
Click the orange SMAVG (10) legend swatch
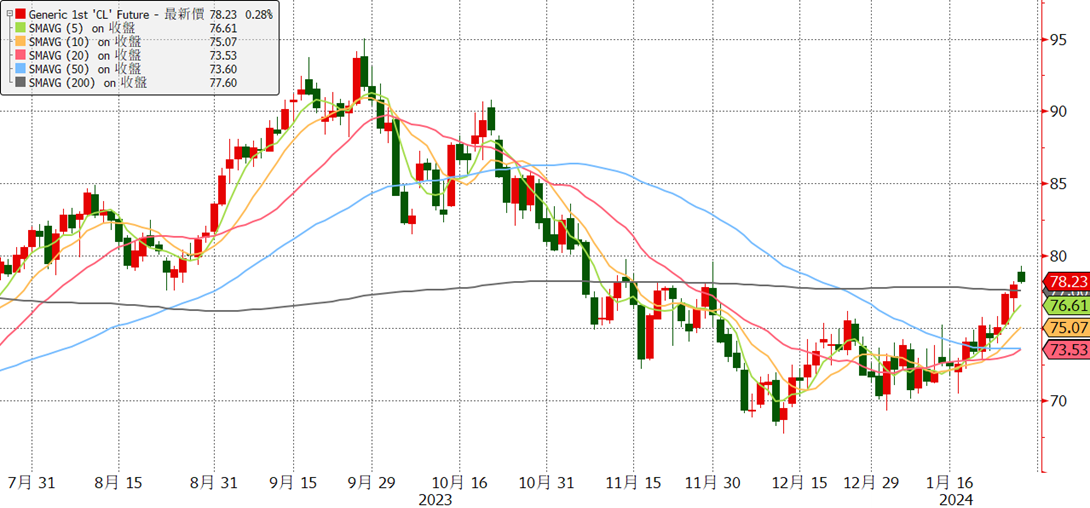pos(21,42)
